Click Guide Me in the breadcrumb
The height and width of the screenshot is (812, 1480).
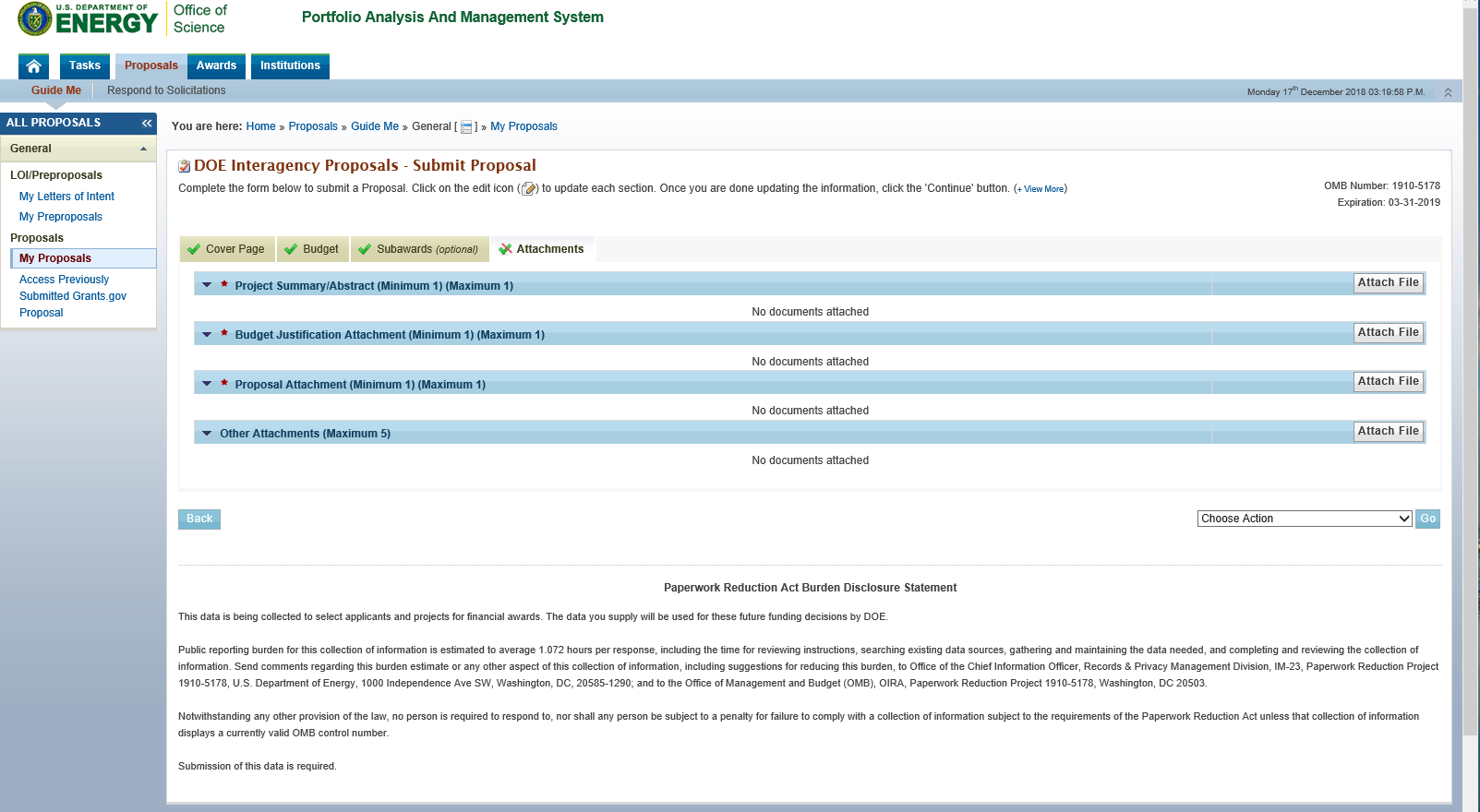click(x=375, y=126)
